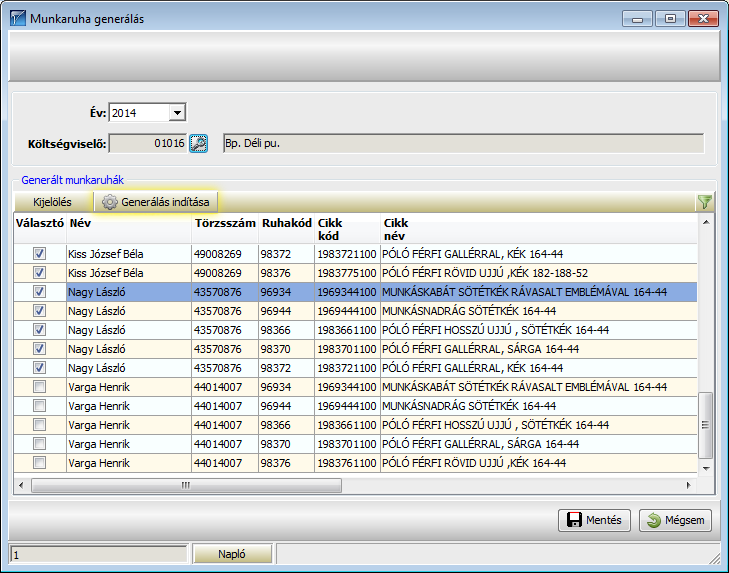This screenshot has height=573, width=729.
Task: Sort by the Cikk név column header
Action: click(x=539, y=229)
